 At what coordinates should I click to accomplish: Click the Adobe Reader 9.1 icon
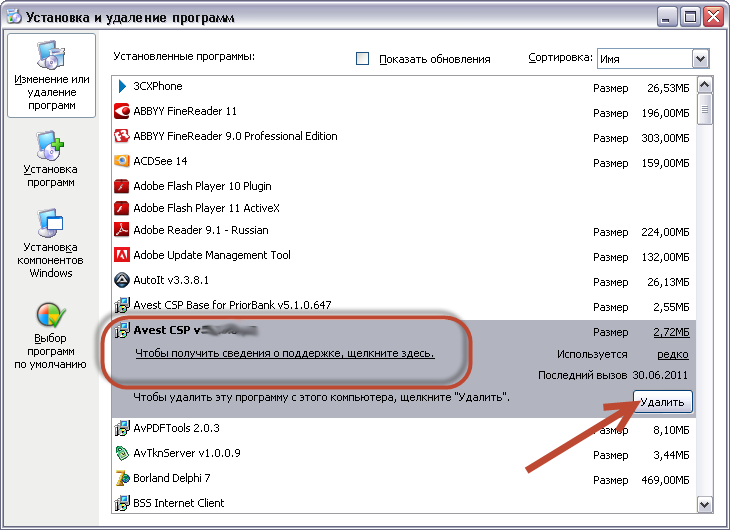pyautogui.click(x=122, y=232)
